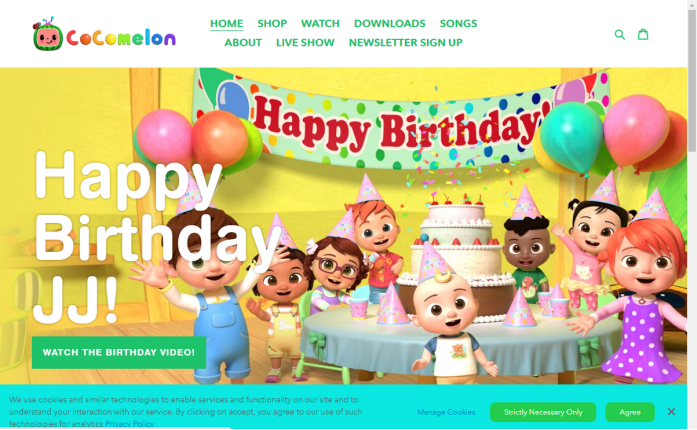
Task: Open the Privacy Policy link
Action: point(129,424)
